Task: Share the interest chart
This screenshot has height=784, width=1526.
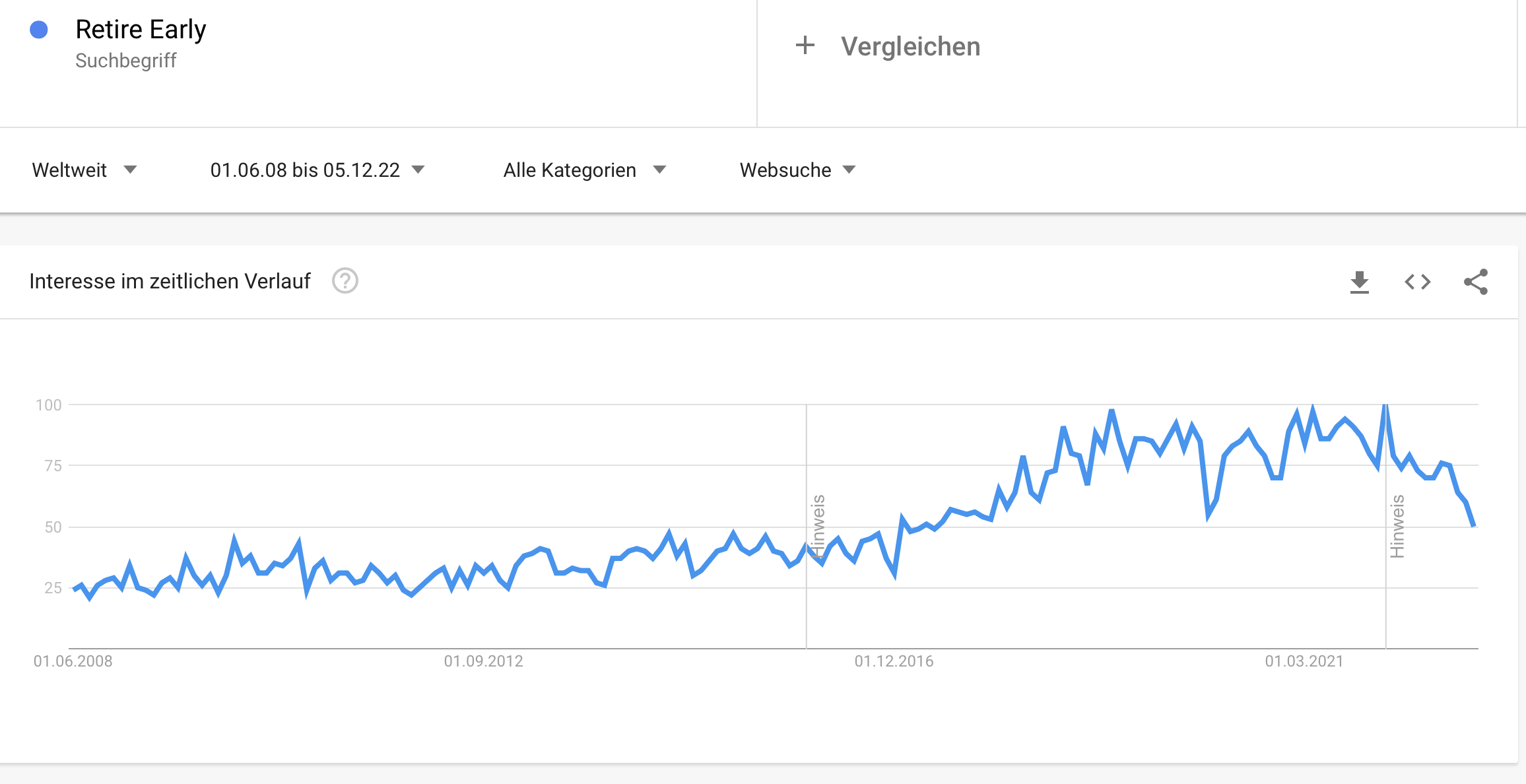Action: [x=1475, y=282]
